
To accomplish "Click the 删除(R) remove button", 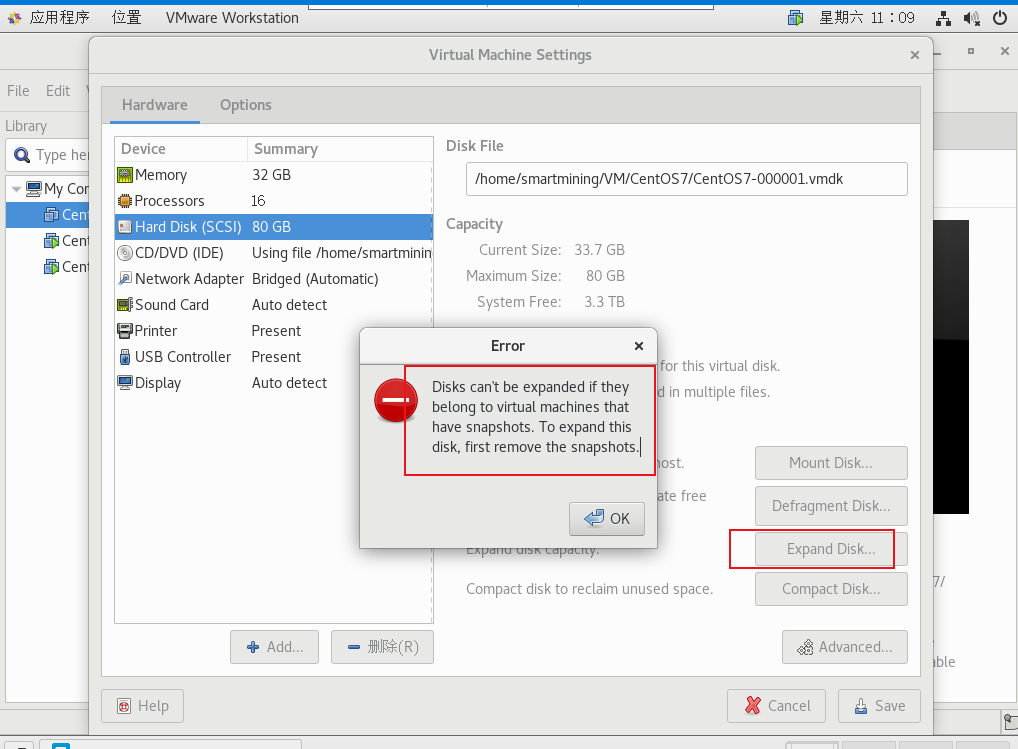I will [x=382, y=647].
